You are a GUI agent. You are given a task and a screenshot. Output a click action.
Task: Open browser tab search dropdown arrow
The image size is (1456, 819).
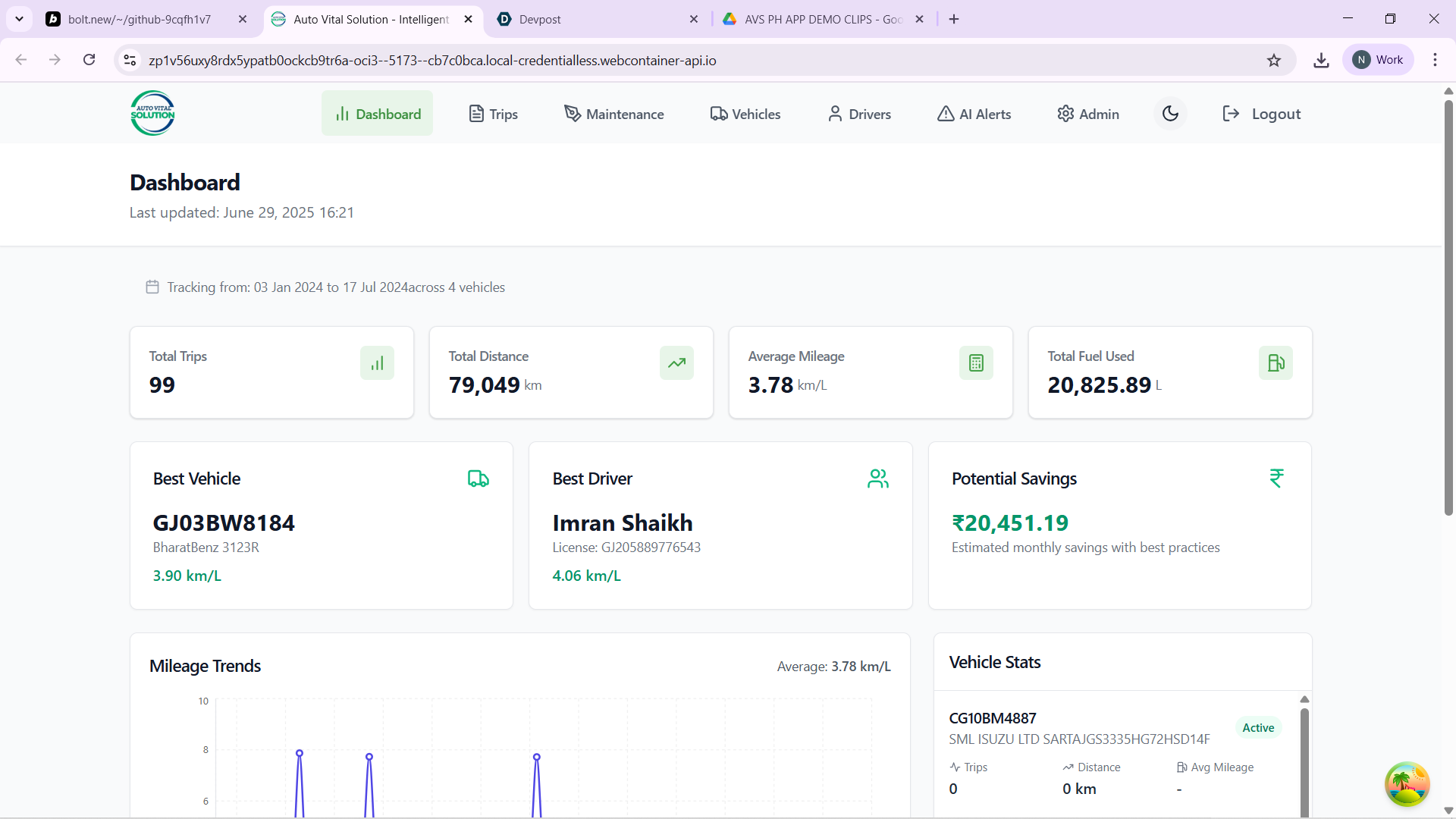(x=19, y=19)
